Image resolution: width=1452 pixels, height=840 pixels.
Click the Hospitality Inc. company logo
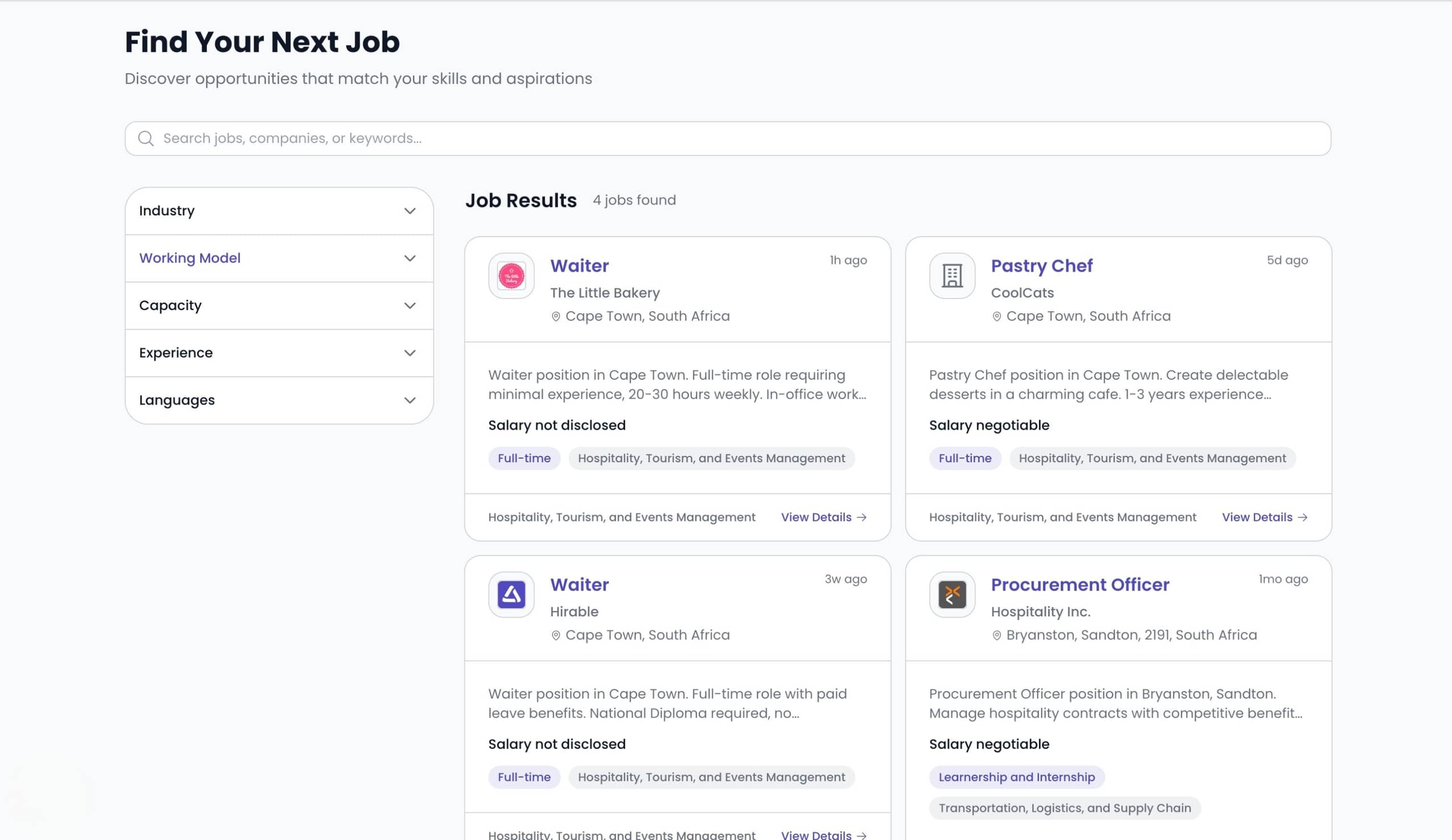click(x=952, y=594)
